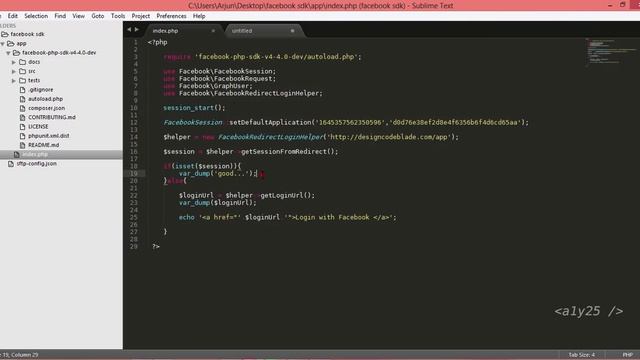Close the index.php tab
The image size is (640, 360).
coord(213,31)
